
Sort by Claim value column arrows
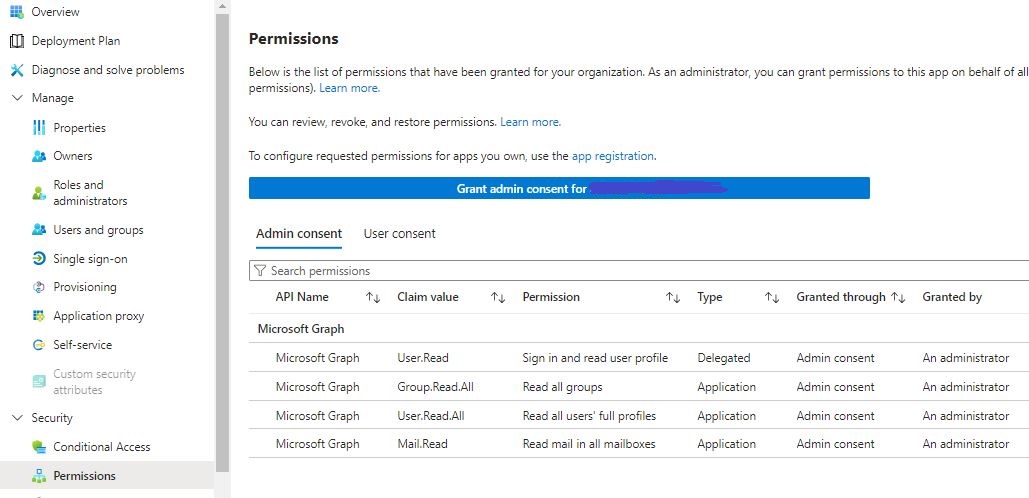click(x=498, y=297)
